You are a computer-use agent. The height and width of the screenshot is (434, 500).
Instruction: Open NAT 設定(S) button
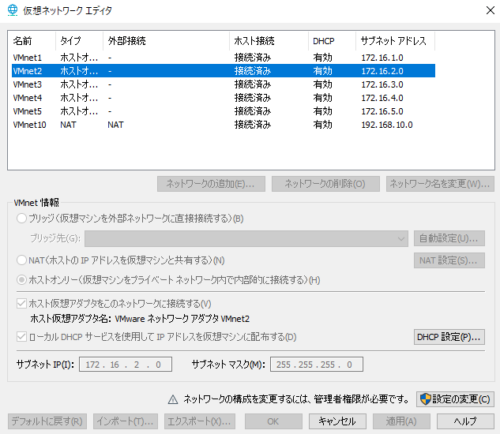coord(449,260)
